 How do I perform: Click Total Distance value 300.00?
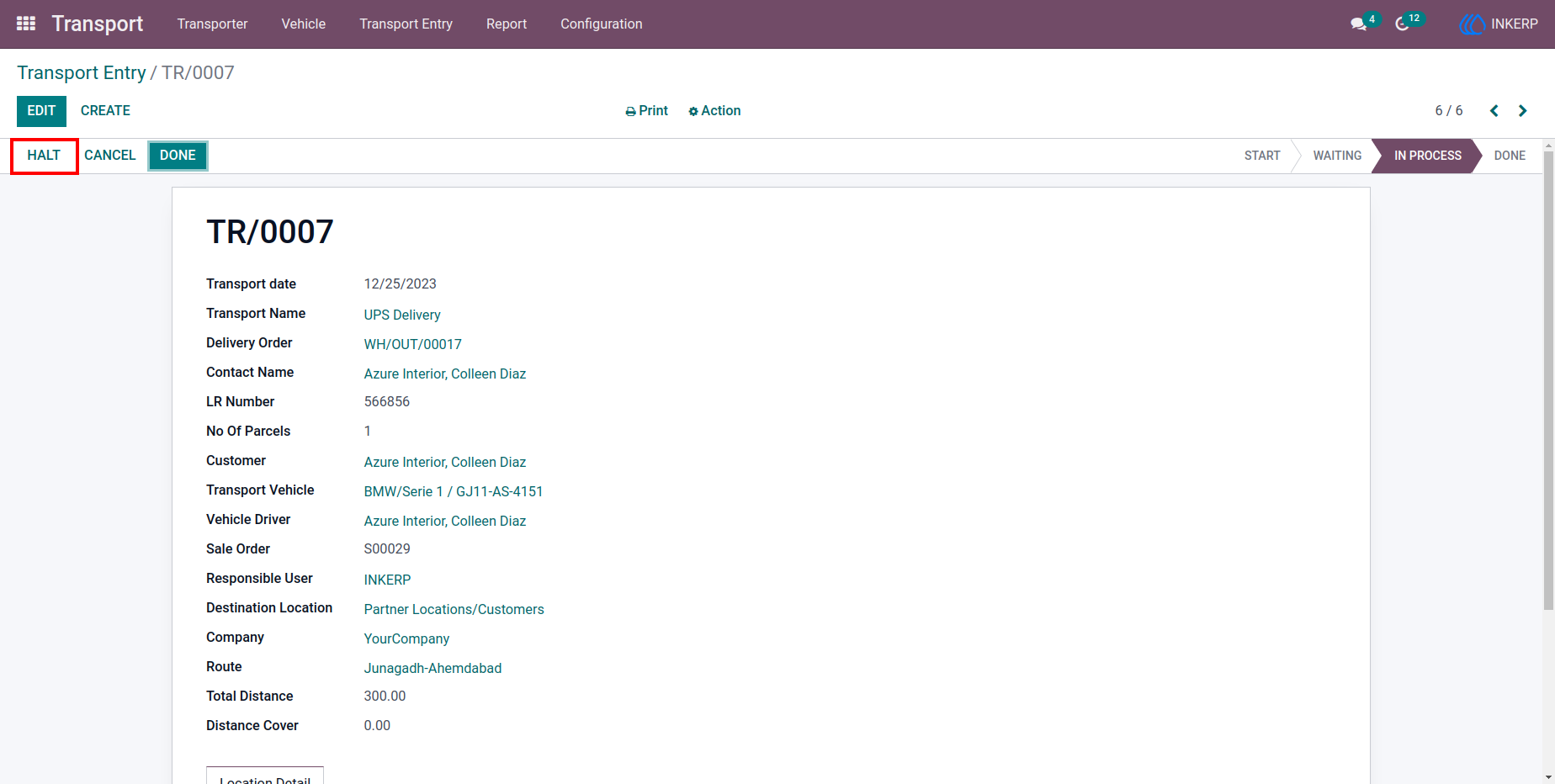pyautogui.click(x=385, y=696)
